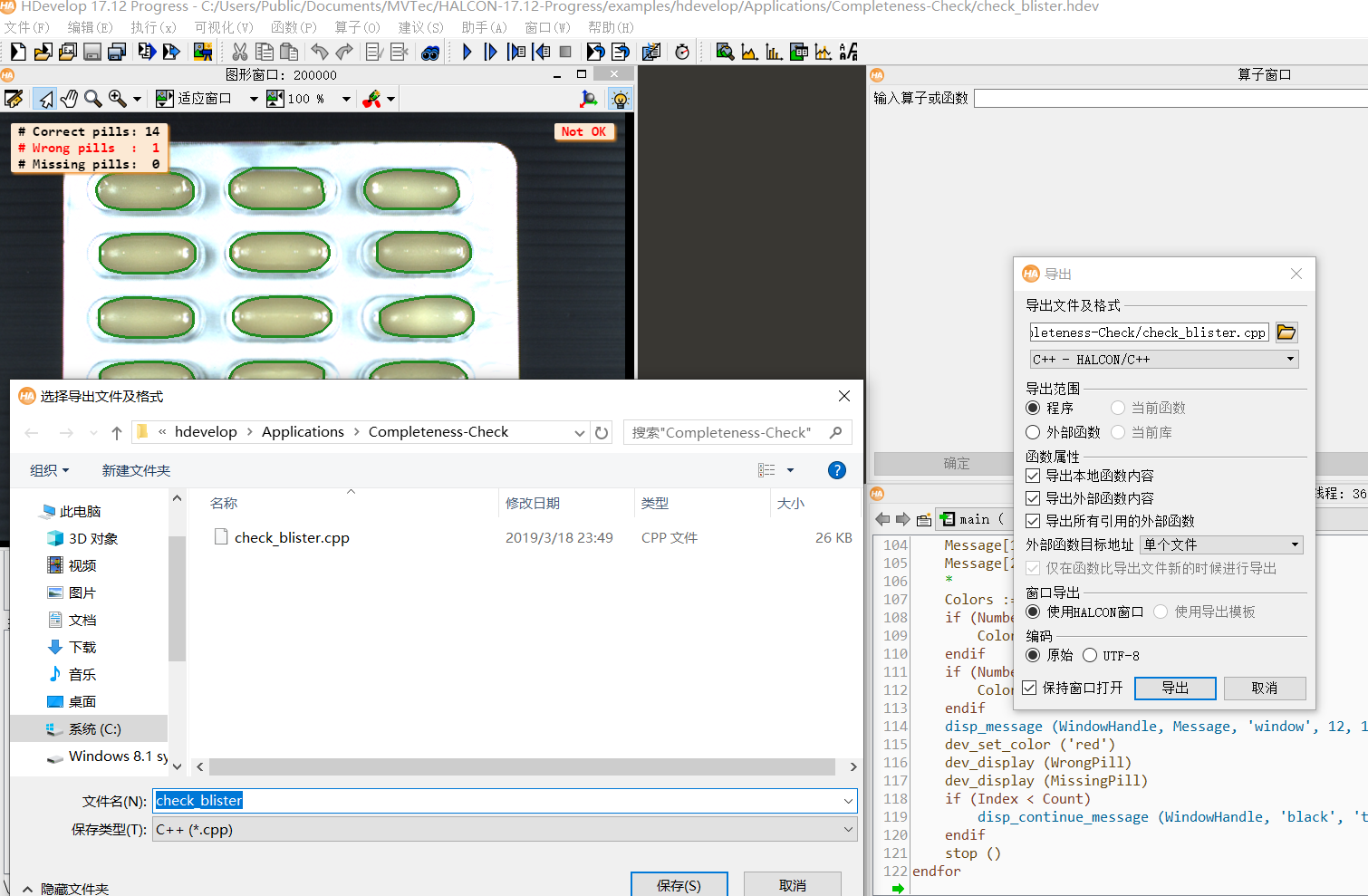Click the horizontal scrollbar in file list
The image size is (1368, 896).
[522, 766]
